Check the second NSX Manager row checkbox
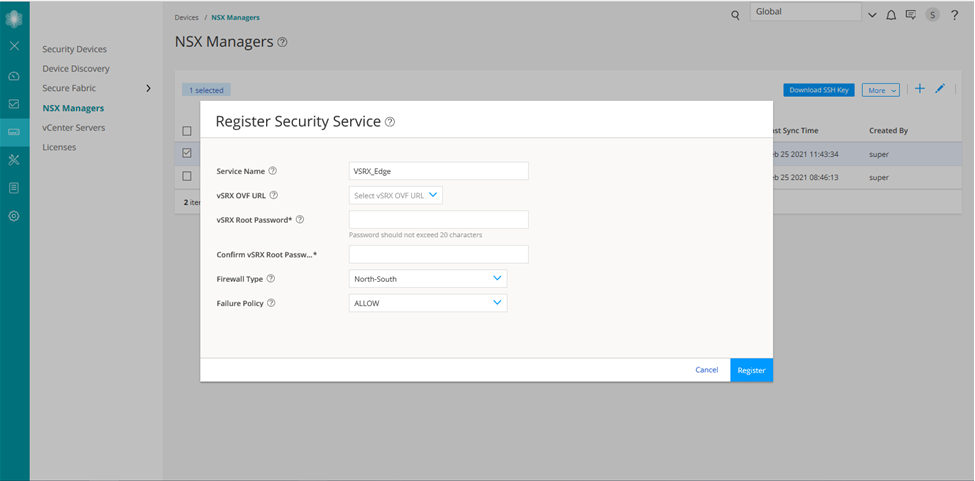This screenshot has width=975, height=481. tap(187, 177)
